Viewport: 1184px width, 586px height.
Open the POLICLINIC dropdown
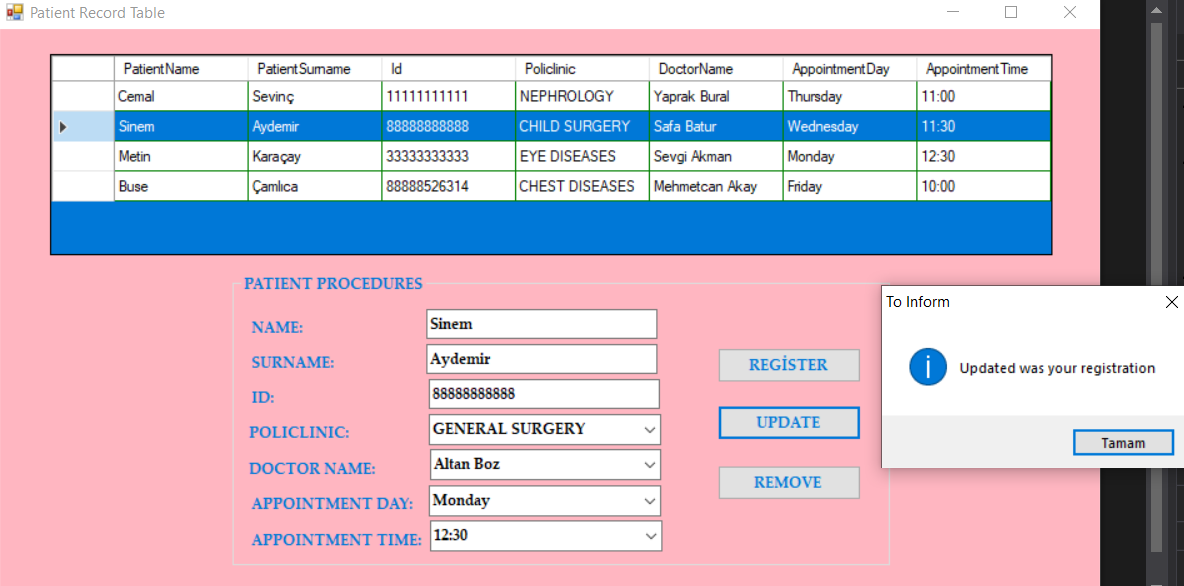pos(650,429)
